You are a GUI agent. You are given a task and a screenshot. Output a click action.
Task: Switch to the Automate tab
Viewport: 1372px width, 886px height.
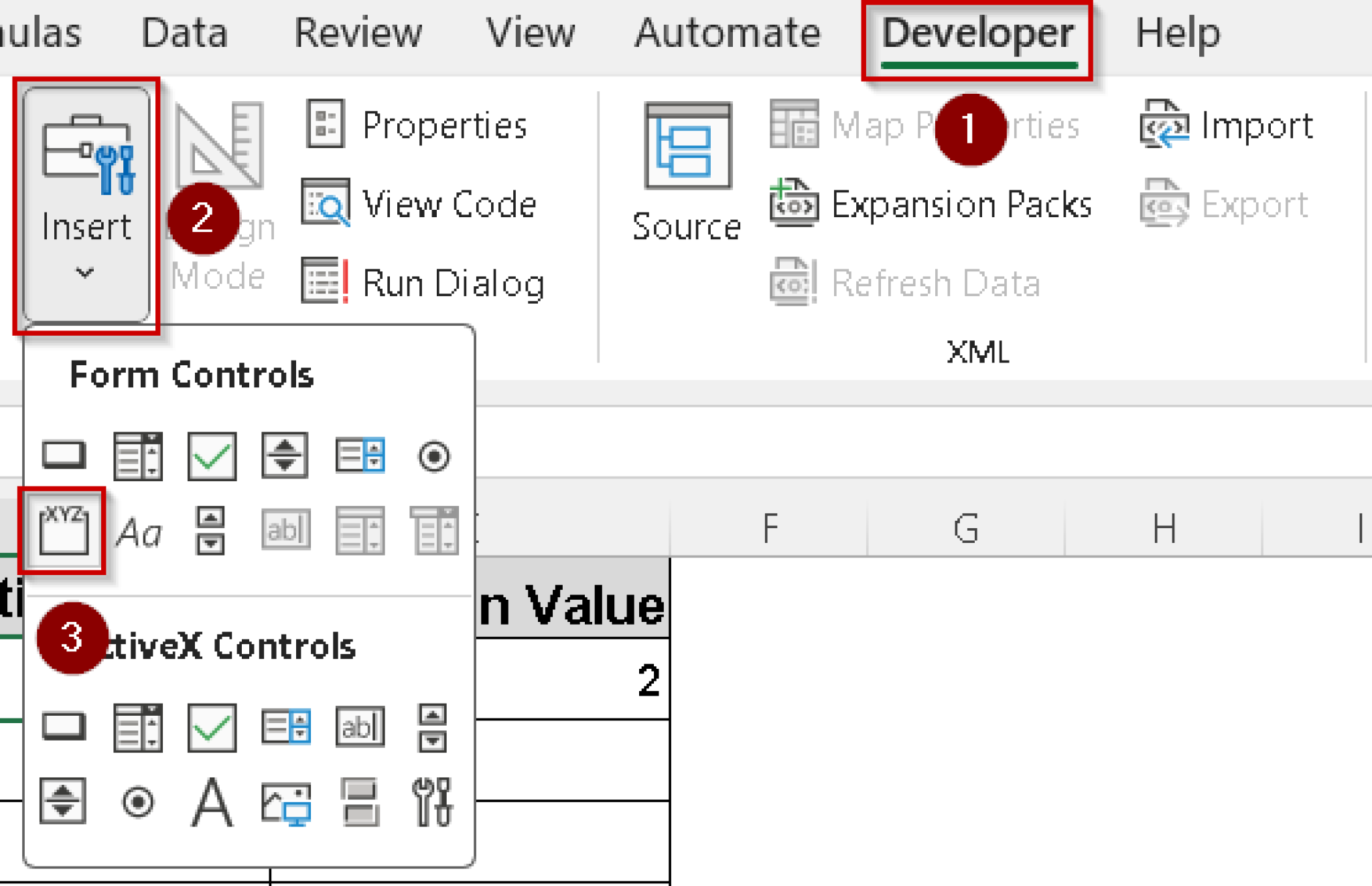[x=728, y=34]
